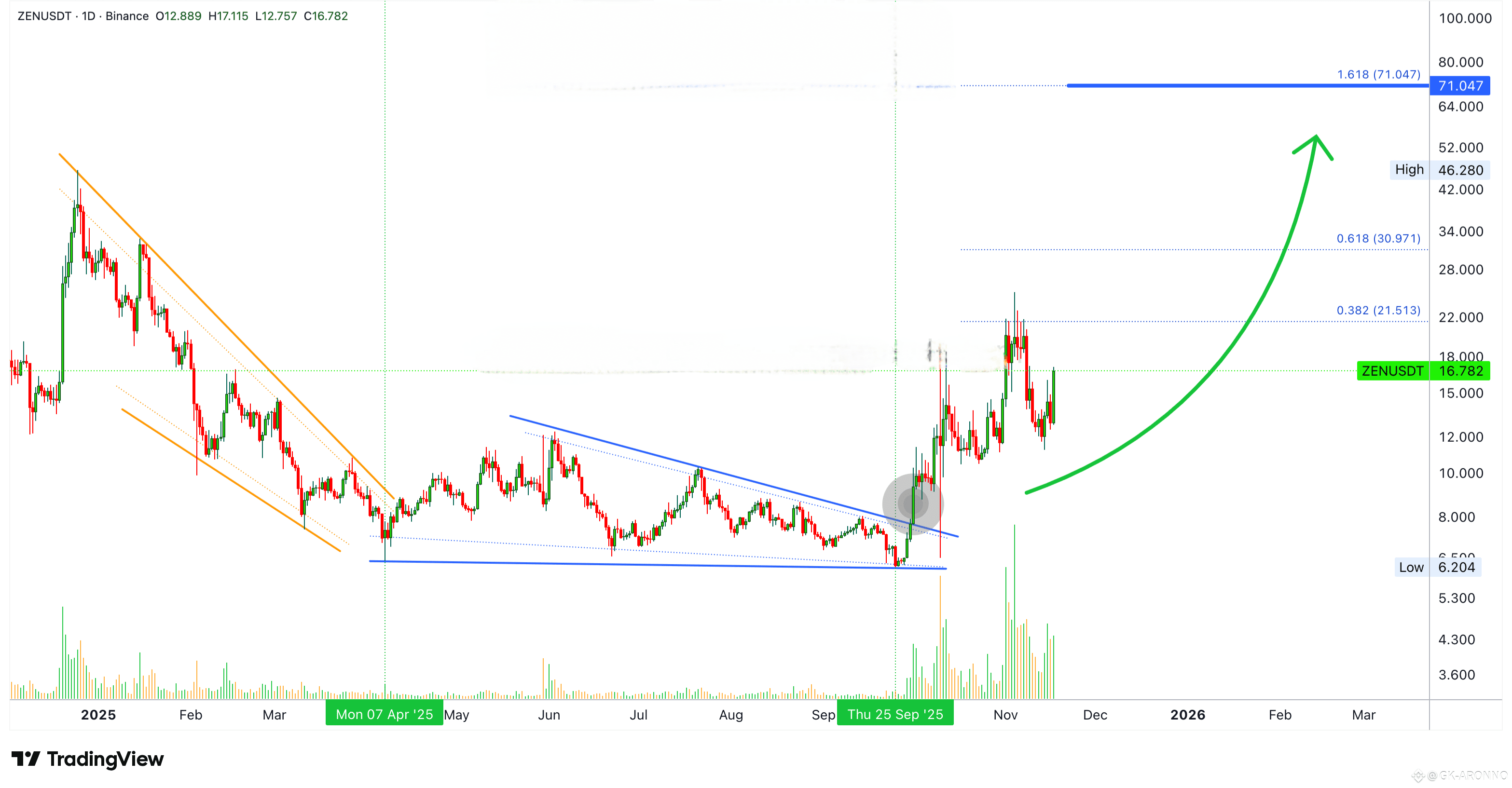1512x788 pixels.
Task: Click the Feb 2025 label on time axis
Action: pos(191,715)
